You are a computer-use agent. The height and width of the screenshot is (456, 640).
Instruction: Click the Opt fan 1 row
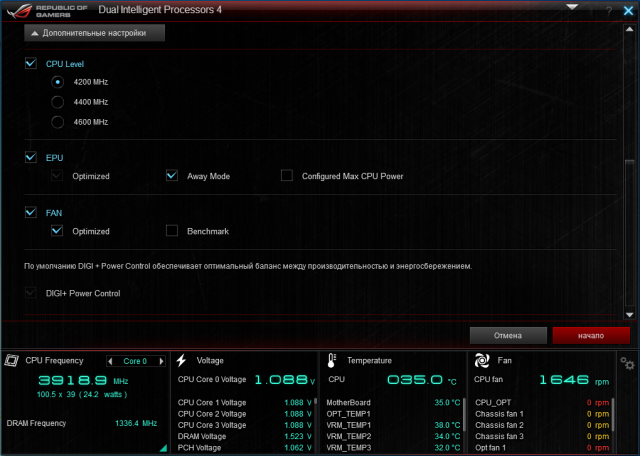tap(542, 448)
